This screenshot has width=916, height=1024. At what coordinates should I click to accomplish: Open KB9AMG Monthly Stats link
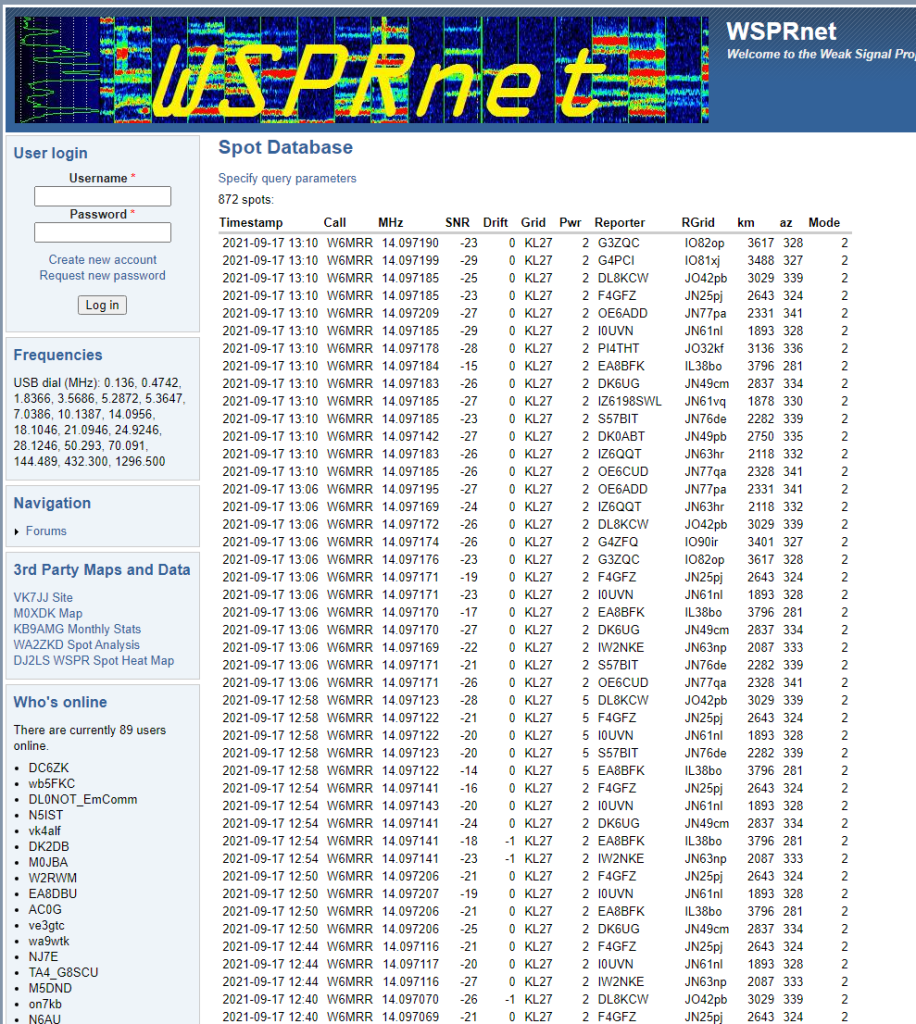77,630
